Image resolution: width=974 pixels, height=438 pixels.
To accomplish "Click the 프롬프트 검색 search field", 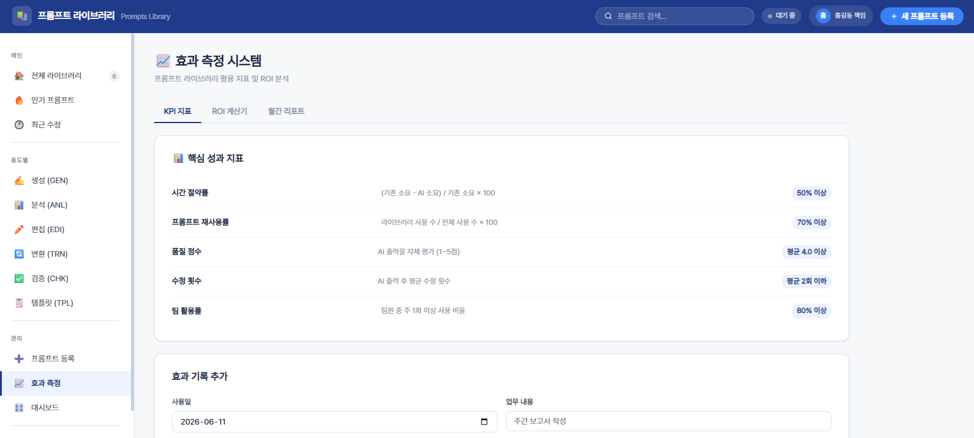I will pyautogui.click(x=675, y=16).
